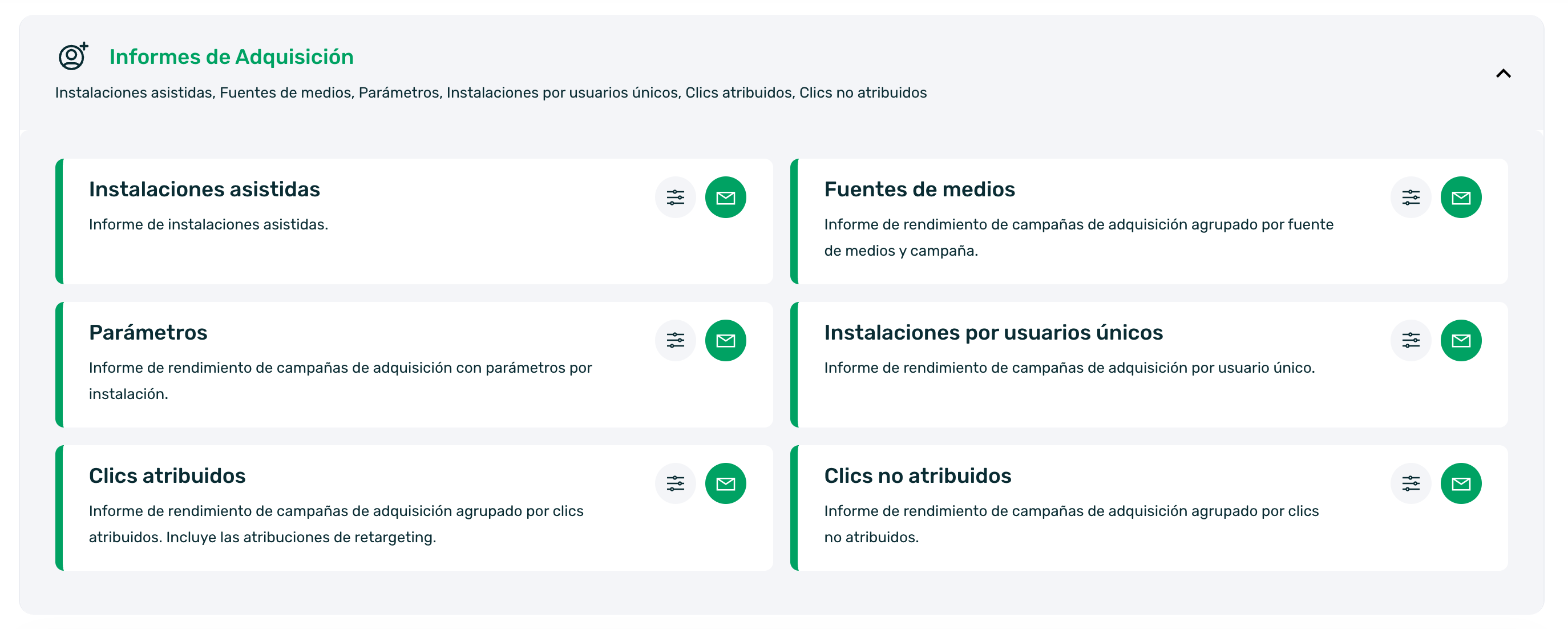
Task: Open filter settings for Instalaciones asistidas report
Action: point(675,197)
